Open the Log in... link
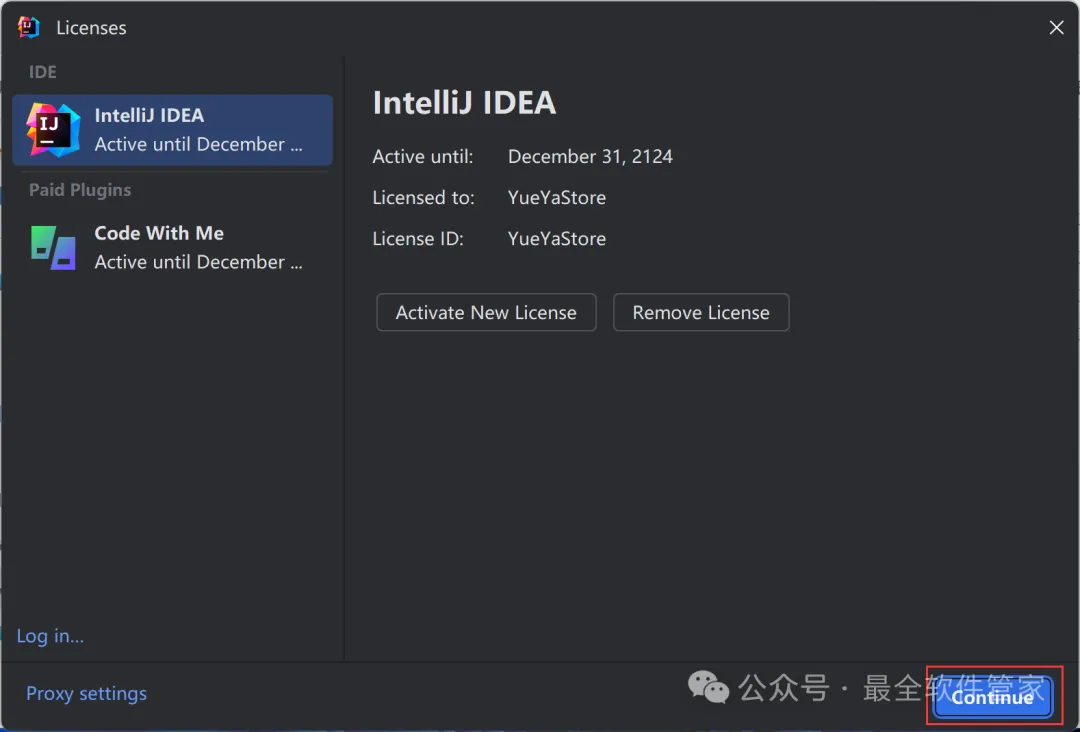1080x732 pixels. 50,636
